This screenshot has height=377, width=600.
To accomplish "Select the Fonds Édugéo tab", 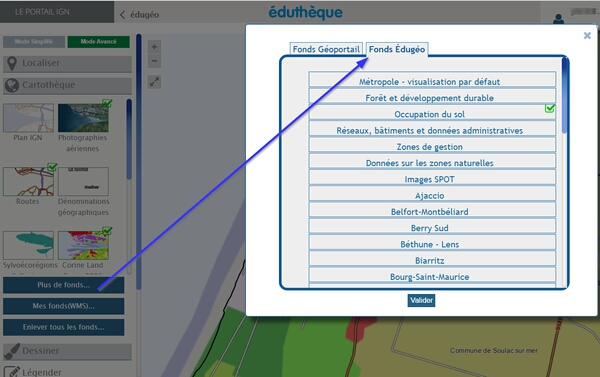I will [397, 49].
